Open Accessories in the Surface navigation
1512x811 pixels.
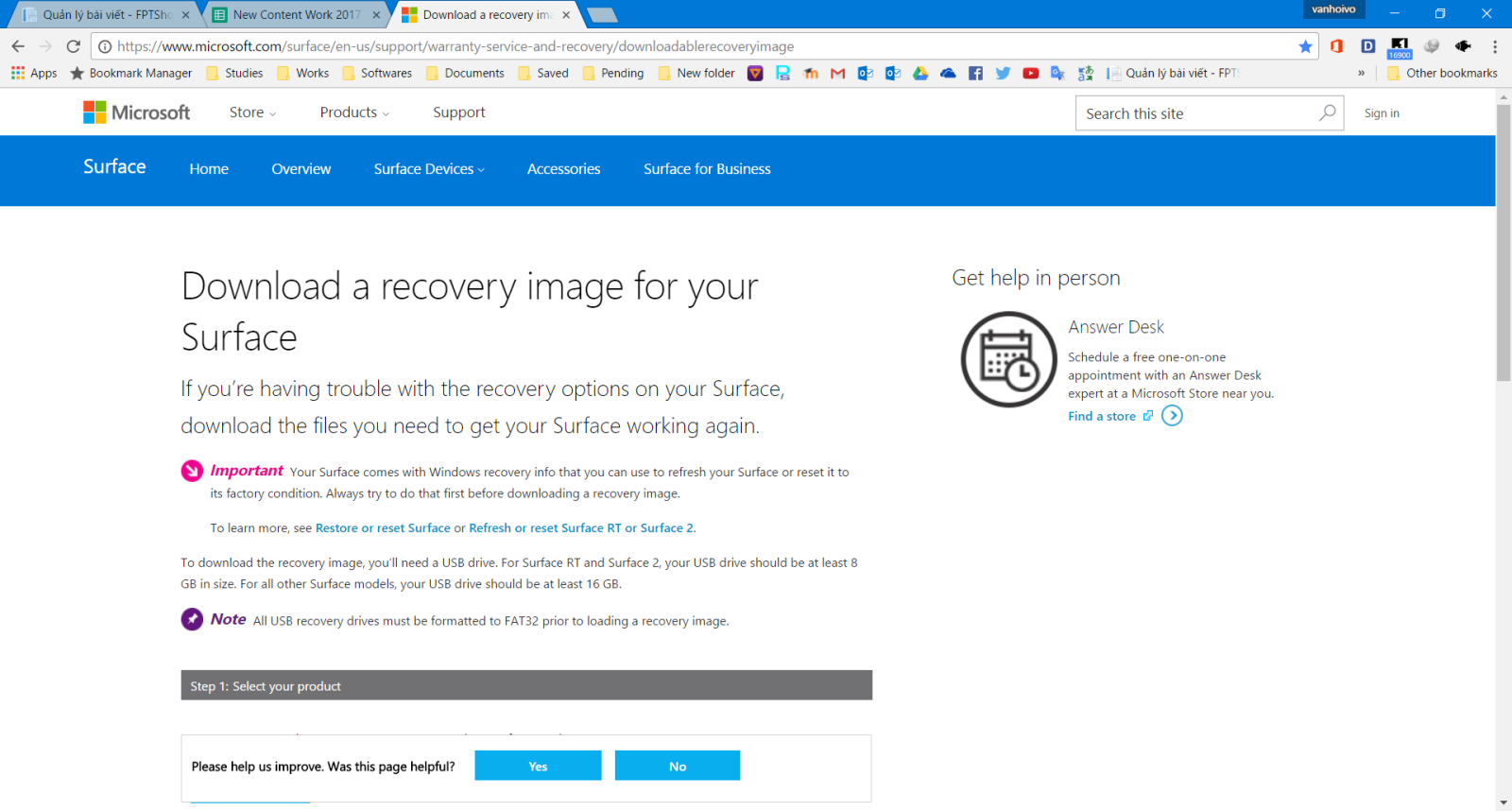(563, 169)
